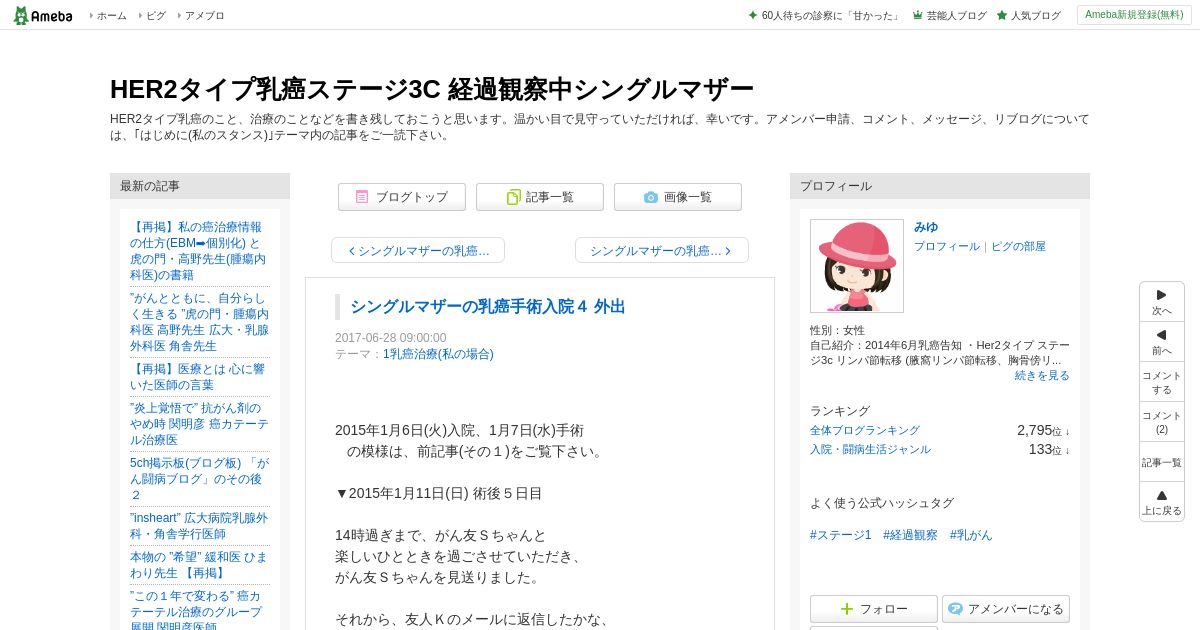Screen dimensions: 1200x630
Task: Expand 続きを見る in profile
Action: point(1042,375)
